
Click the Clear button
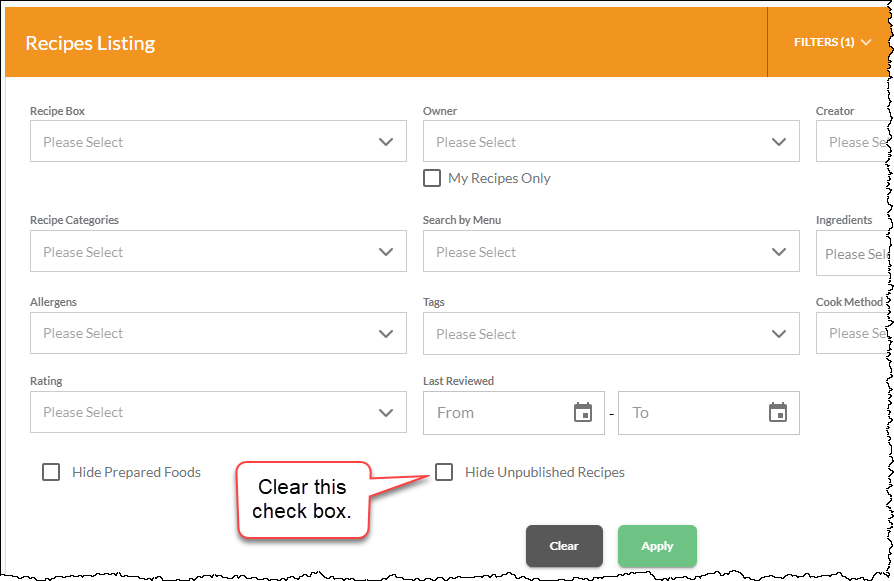pyautogui.click(x=564, y=546)
